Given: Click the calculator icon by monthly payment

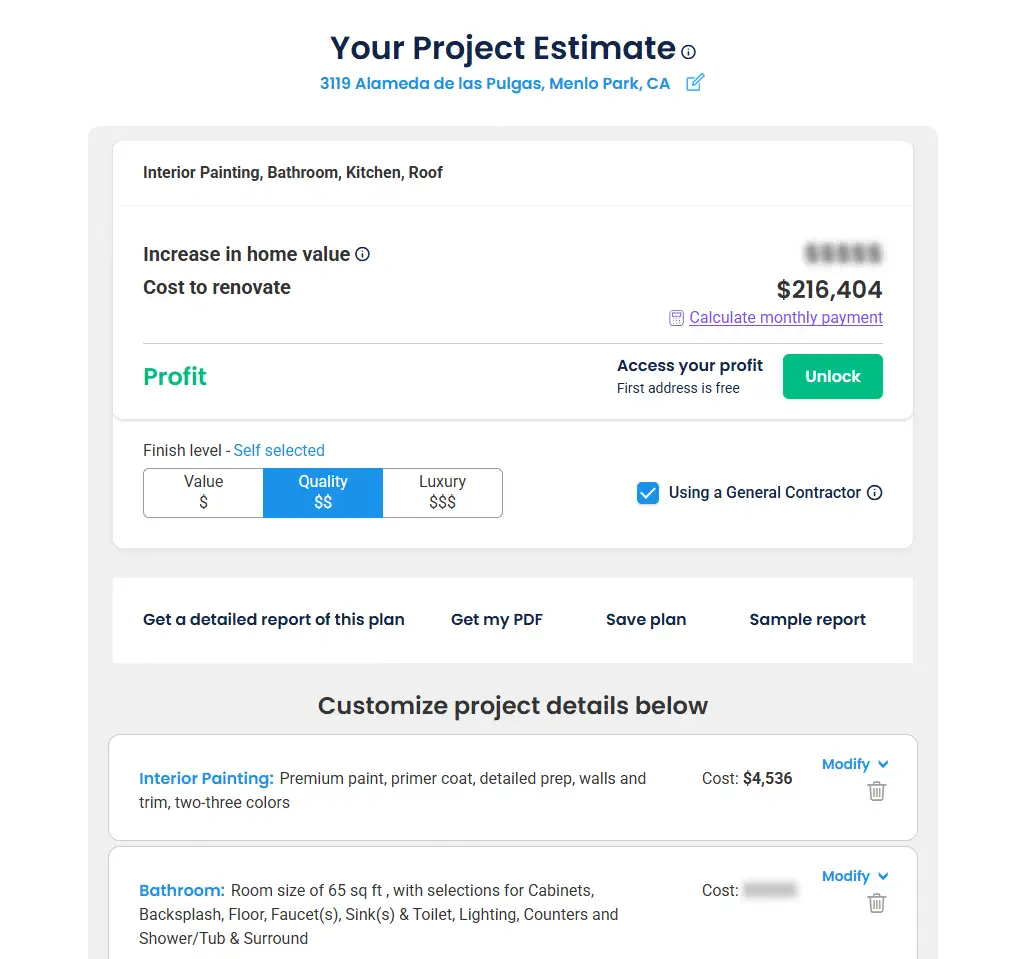Looking at the screenshot, I should click(x=676, y=318).
